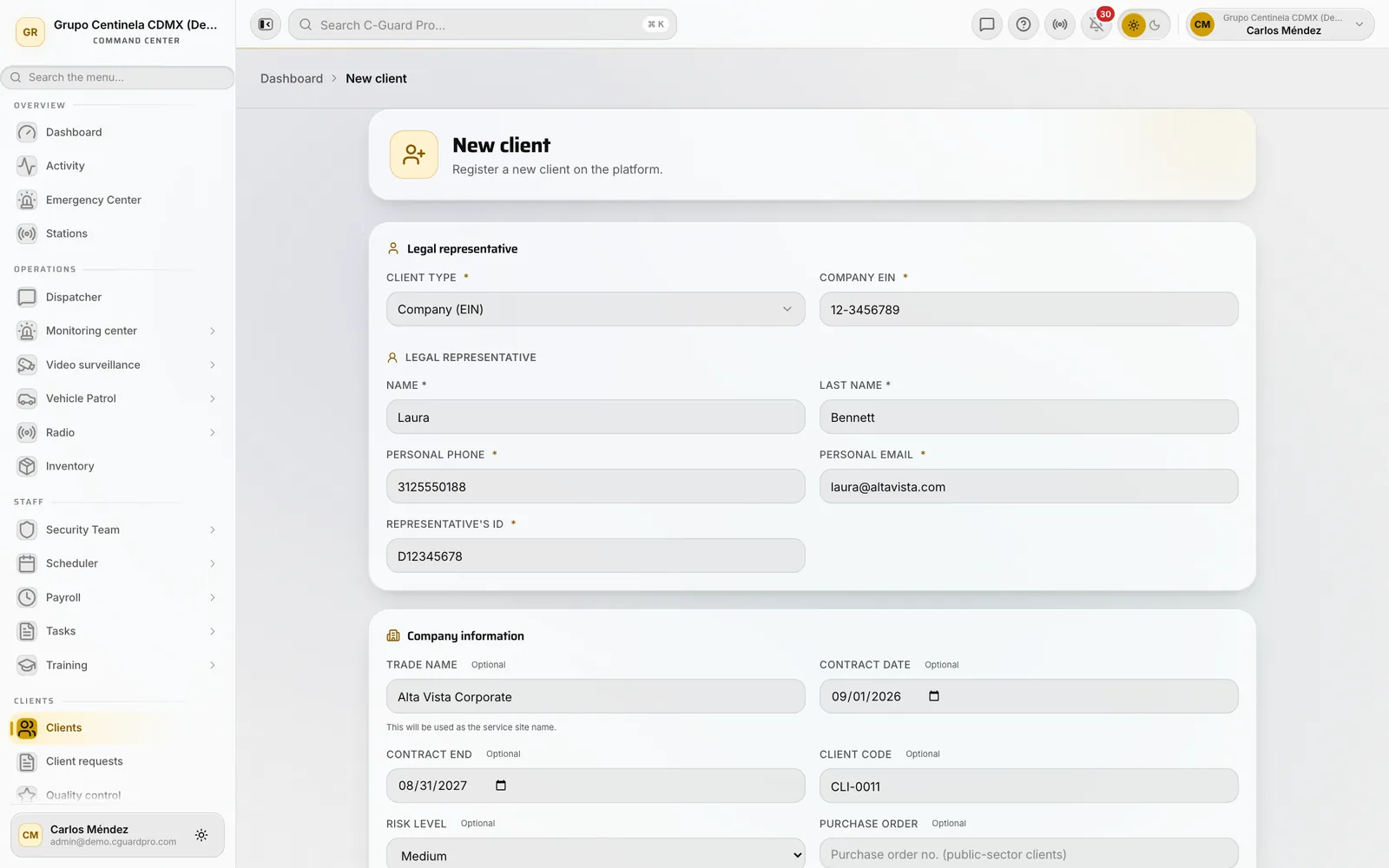Open the Risk Level dropdown
The height and width of the screenshot is (868, 1389).
[596, 855]
